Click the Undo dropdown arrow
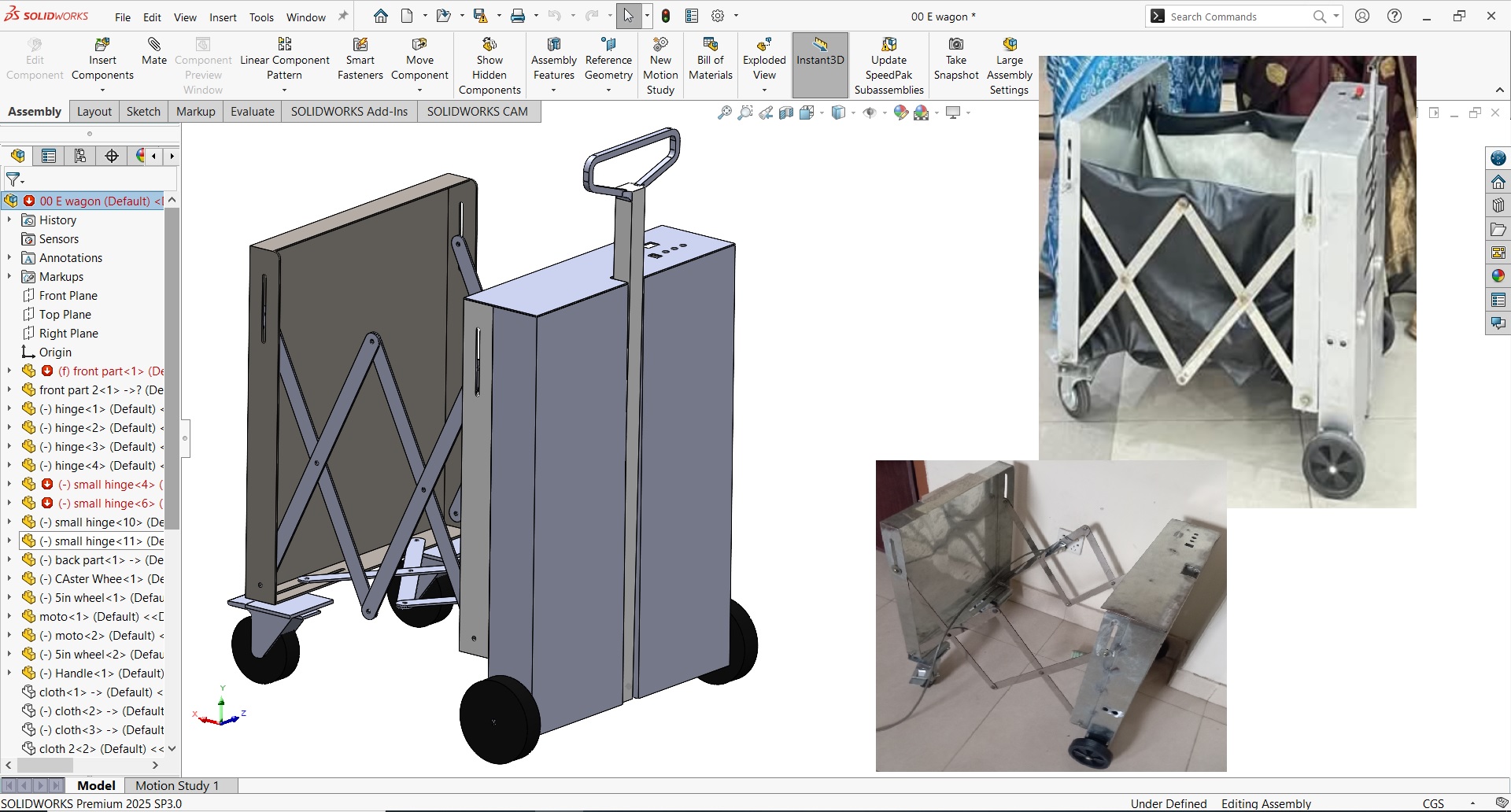Screen dimensions: 1511x812 pos(572,16)
